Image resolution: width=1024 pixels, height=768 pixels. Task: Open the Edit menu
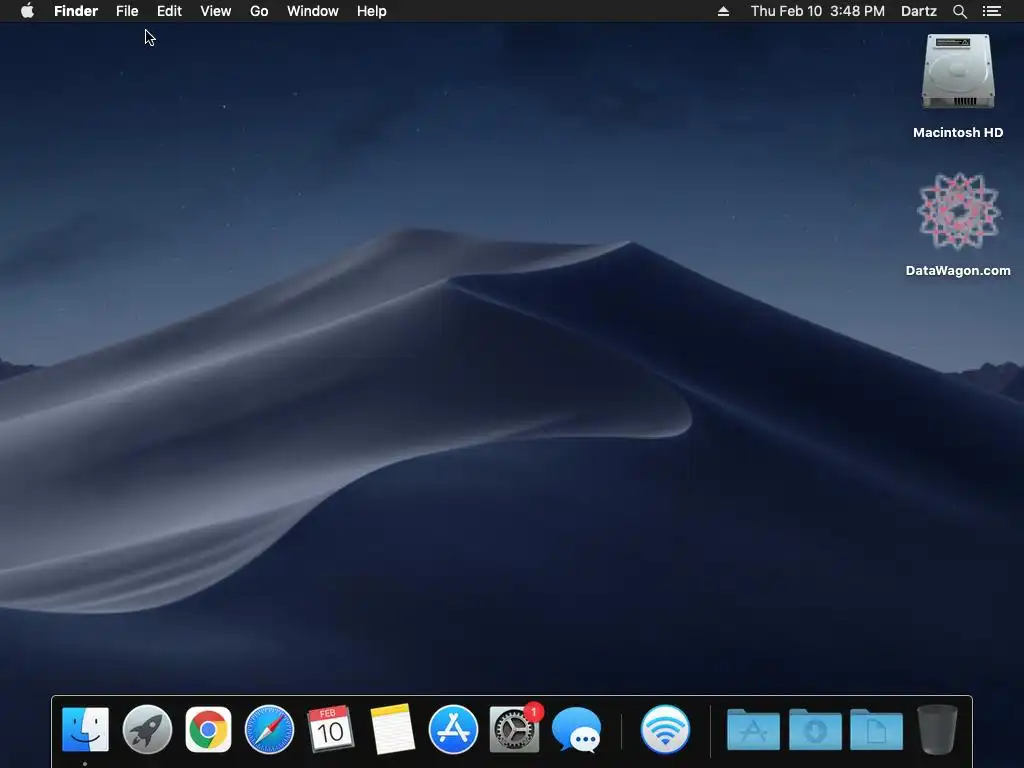(169, 11)
